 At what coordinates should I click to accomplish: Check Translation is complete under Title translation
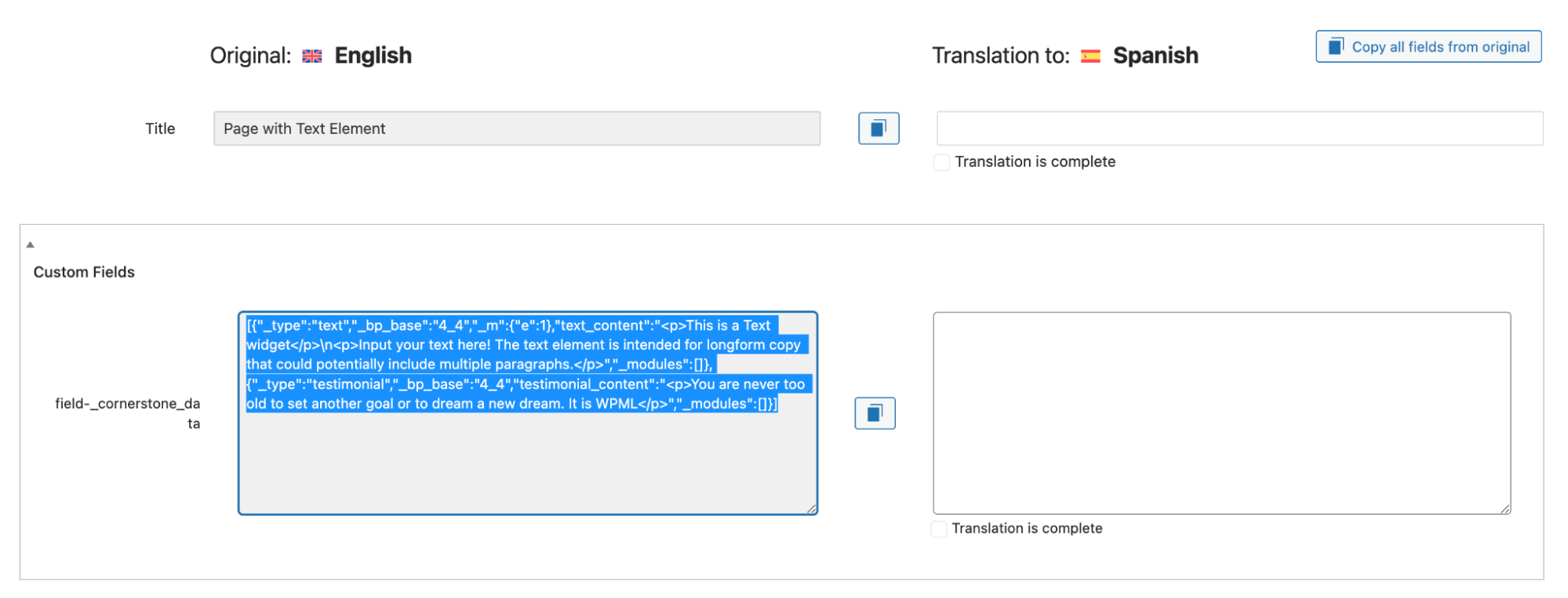(941, 162)
